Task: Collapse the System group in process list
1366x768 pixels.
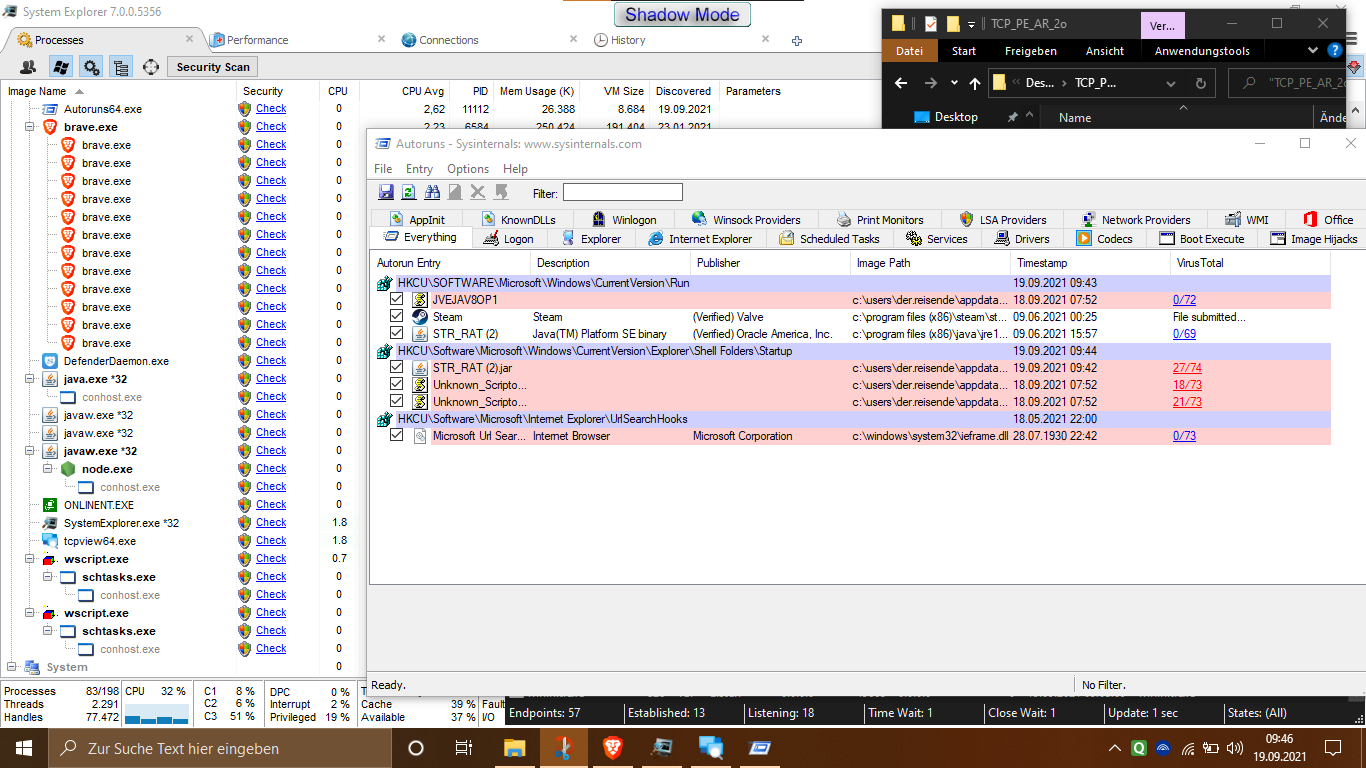Action: (11, 667)
